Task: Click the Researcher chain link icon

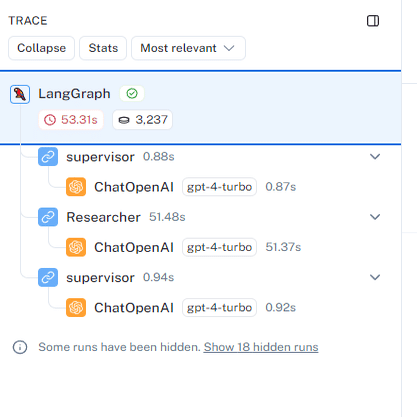Action: click(x=48, y=217)
